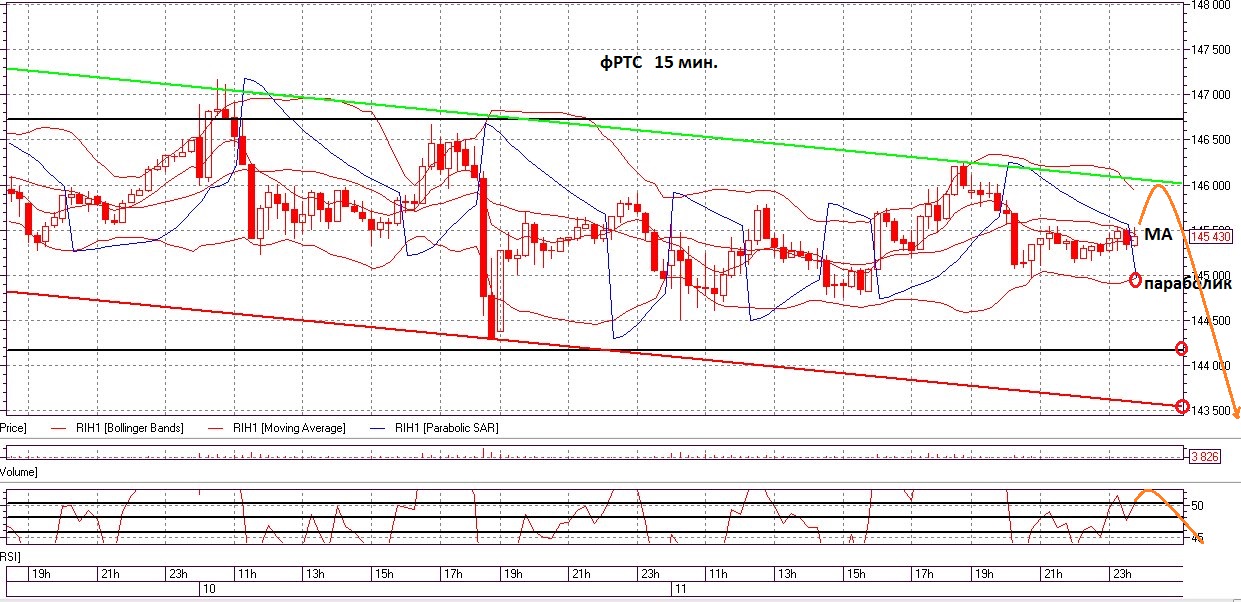This screenshot has height=602, width=1241.
Task: Click the 11h time label above date 10
Action: 246,574
